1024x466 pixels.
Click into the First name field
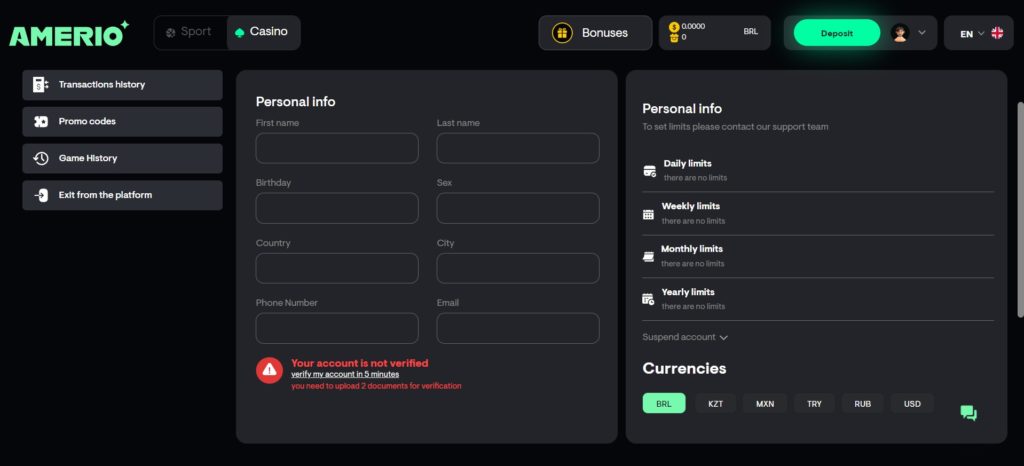click(x=337, y=148)
